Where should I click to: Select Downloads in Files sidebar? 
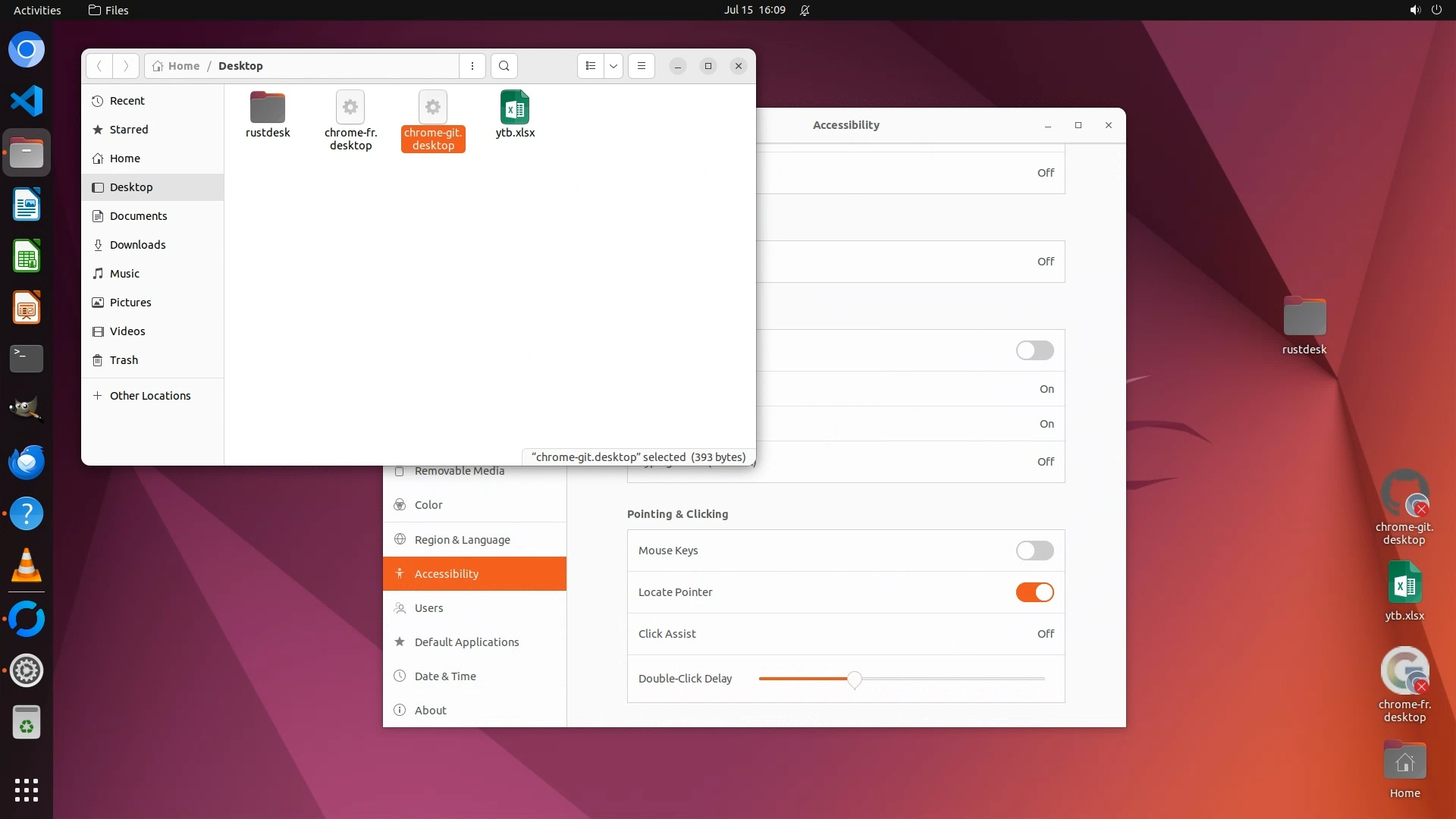tap(137, 245)
